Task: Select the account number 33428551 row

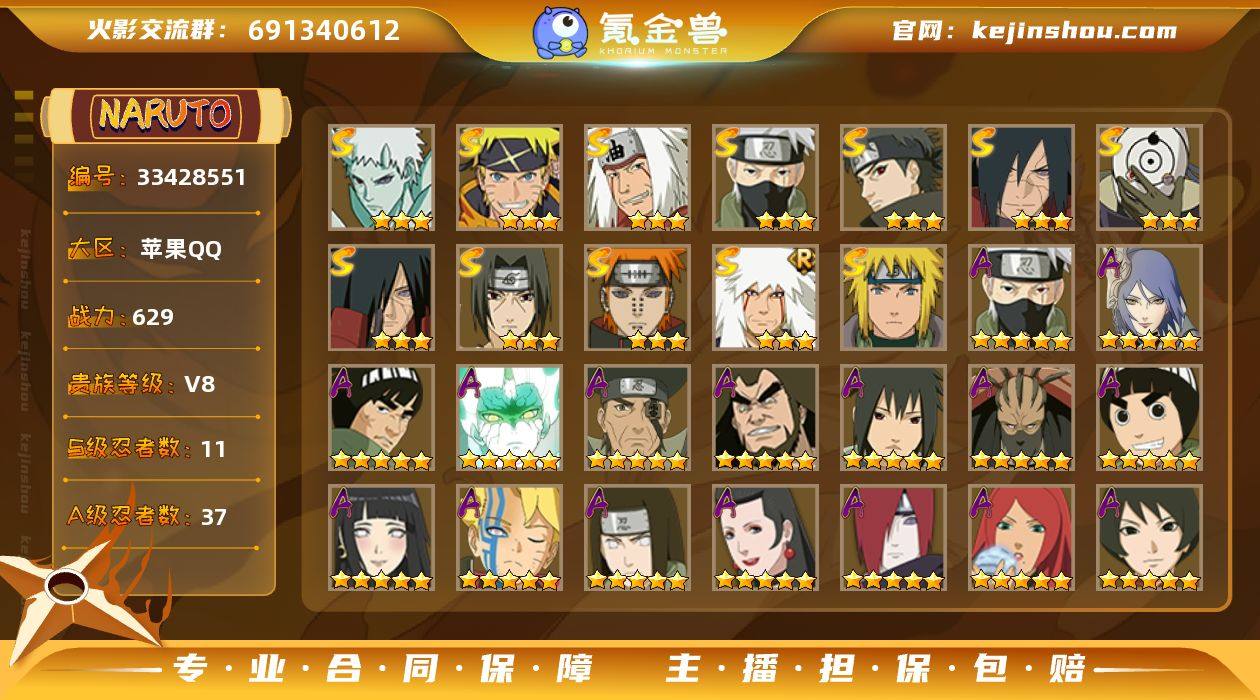Action: pos(158,178)
